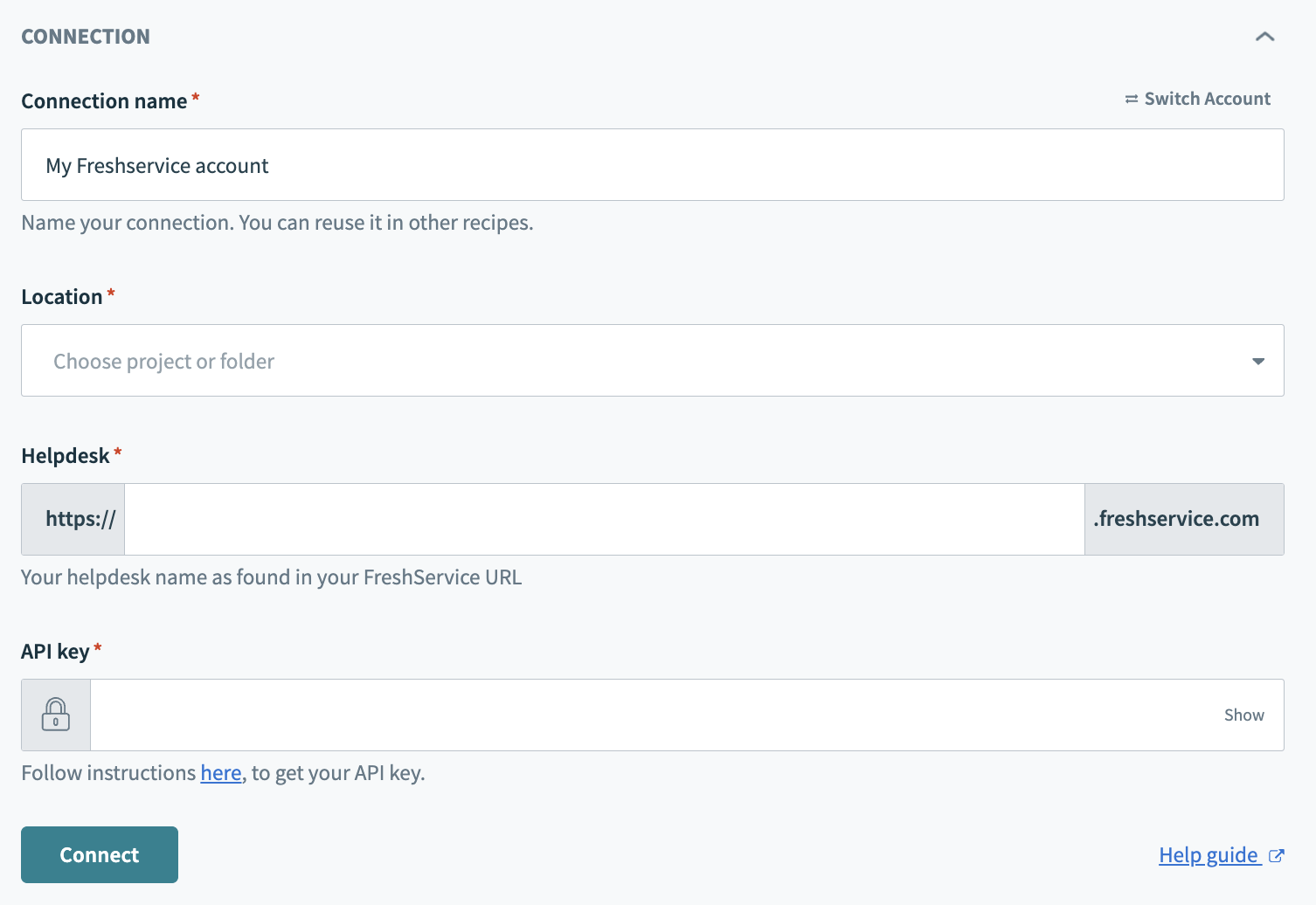
Task: Click the Helpdesk subdomain input field
Action: 604,519
